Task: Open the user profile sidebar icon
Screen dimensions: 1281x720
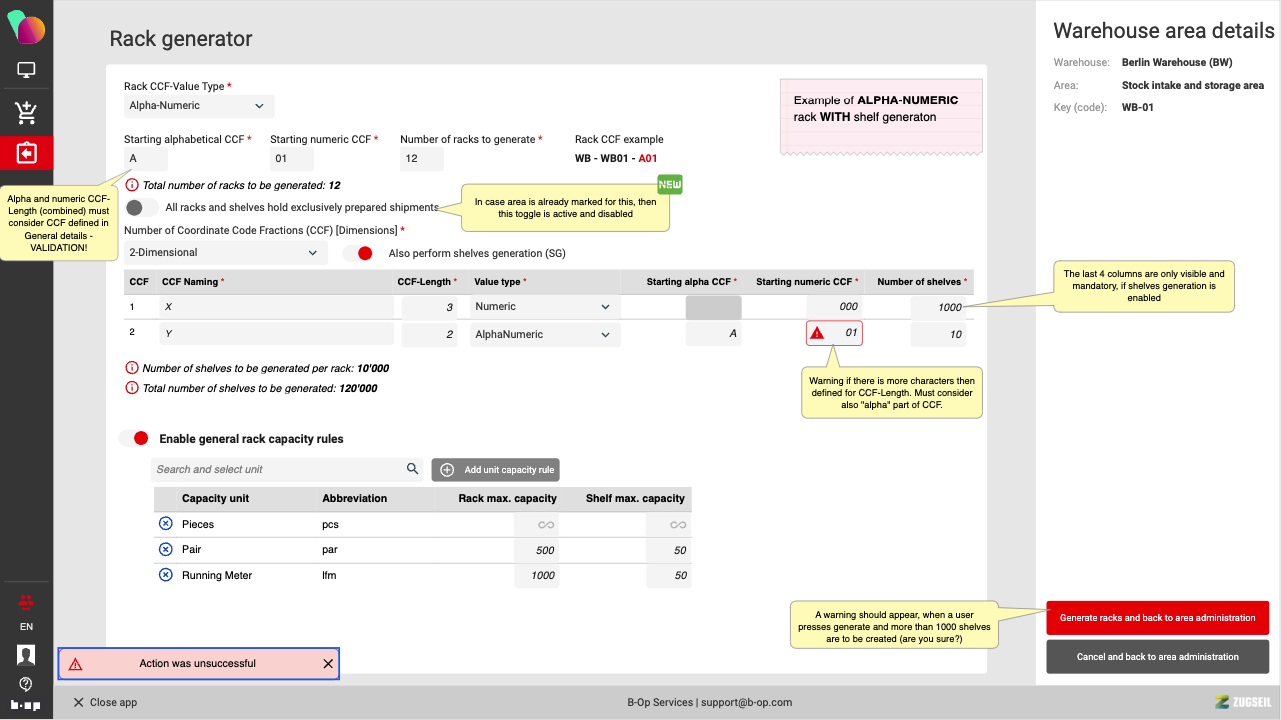Action: point(26,655)
